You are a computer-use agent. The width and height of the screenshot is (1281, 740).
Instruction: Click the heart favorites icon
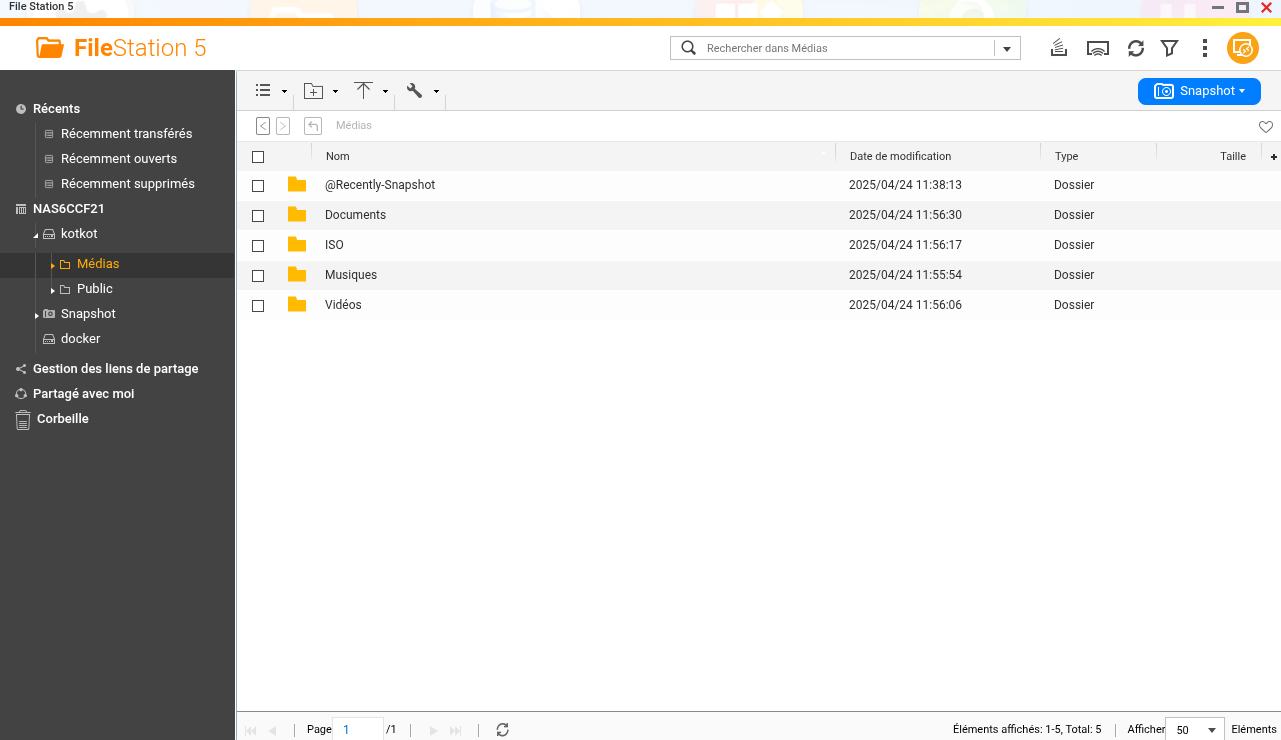click(x=1266, y=127)
